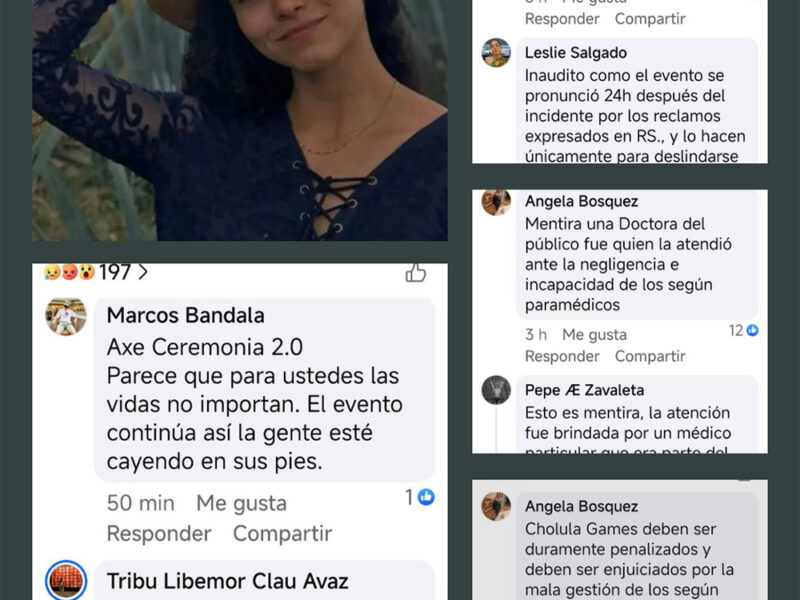Expand reactions list via chevron after 197

click(x=143, y=272)
